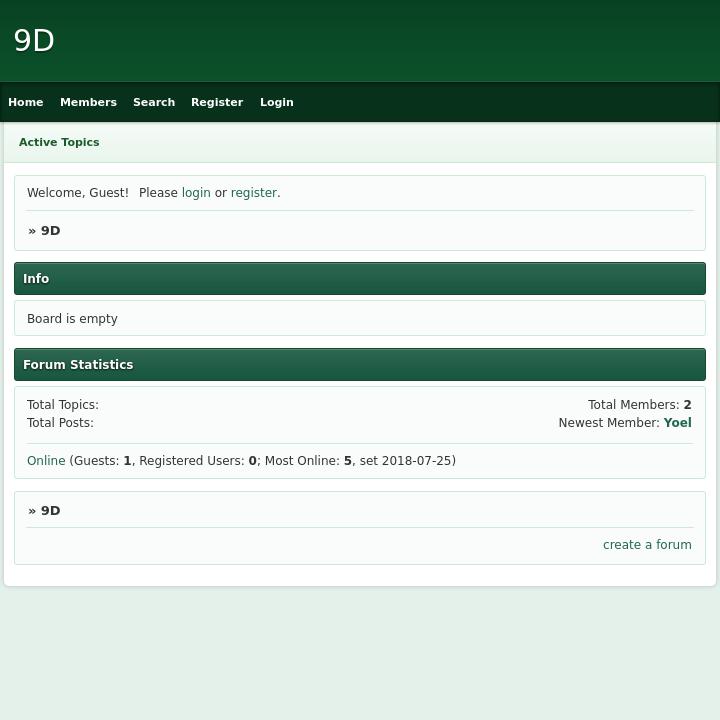
Task: Open the Online users link
Action: click(46, 461)
